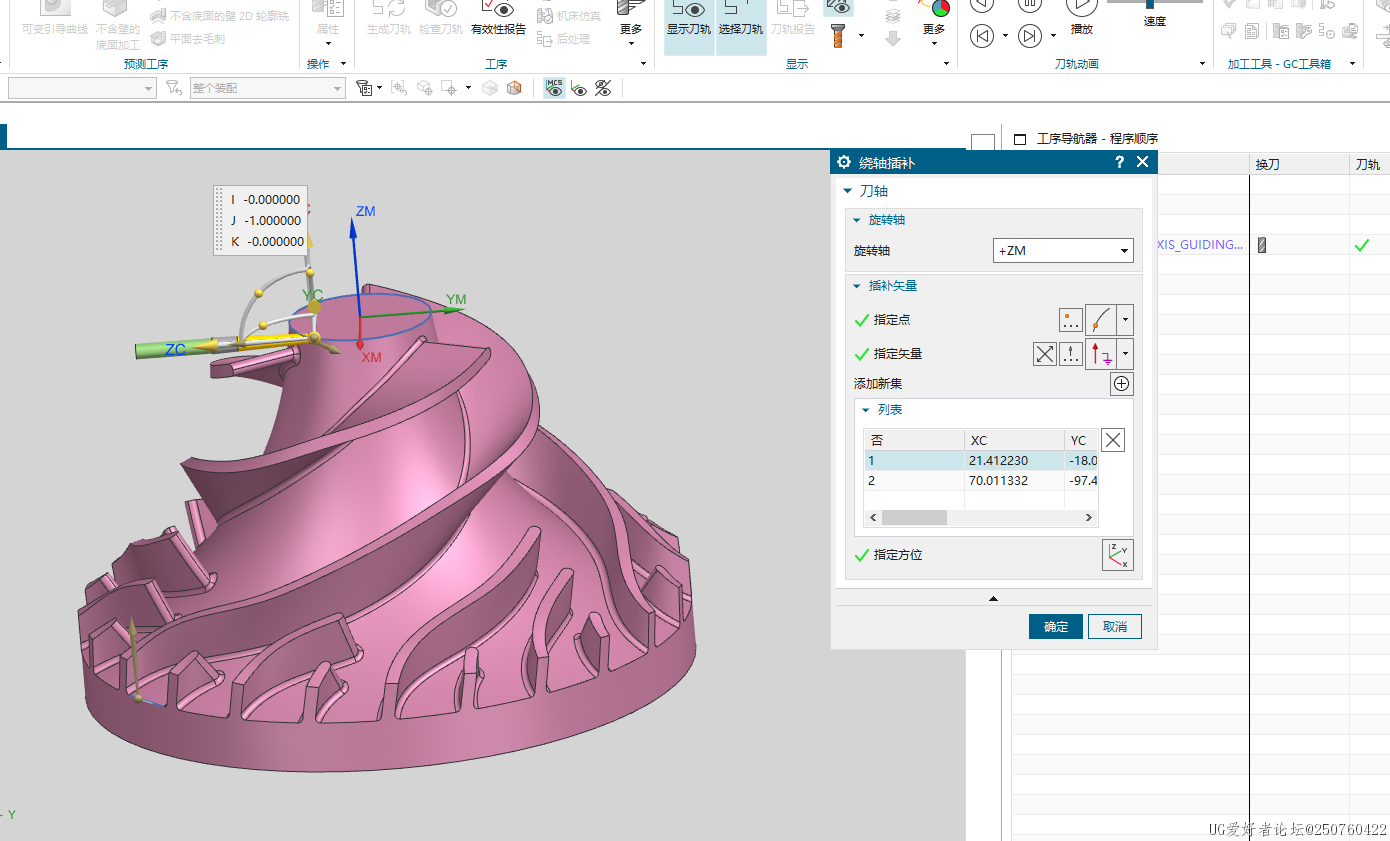Viewport: 1390px width, 841px height.
Task: Open vector type dropdown arrow for 指定矢量
Action: click(1126, 353)
